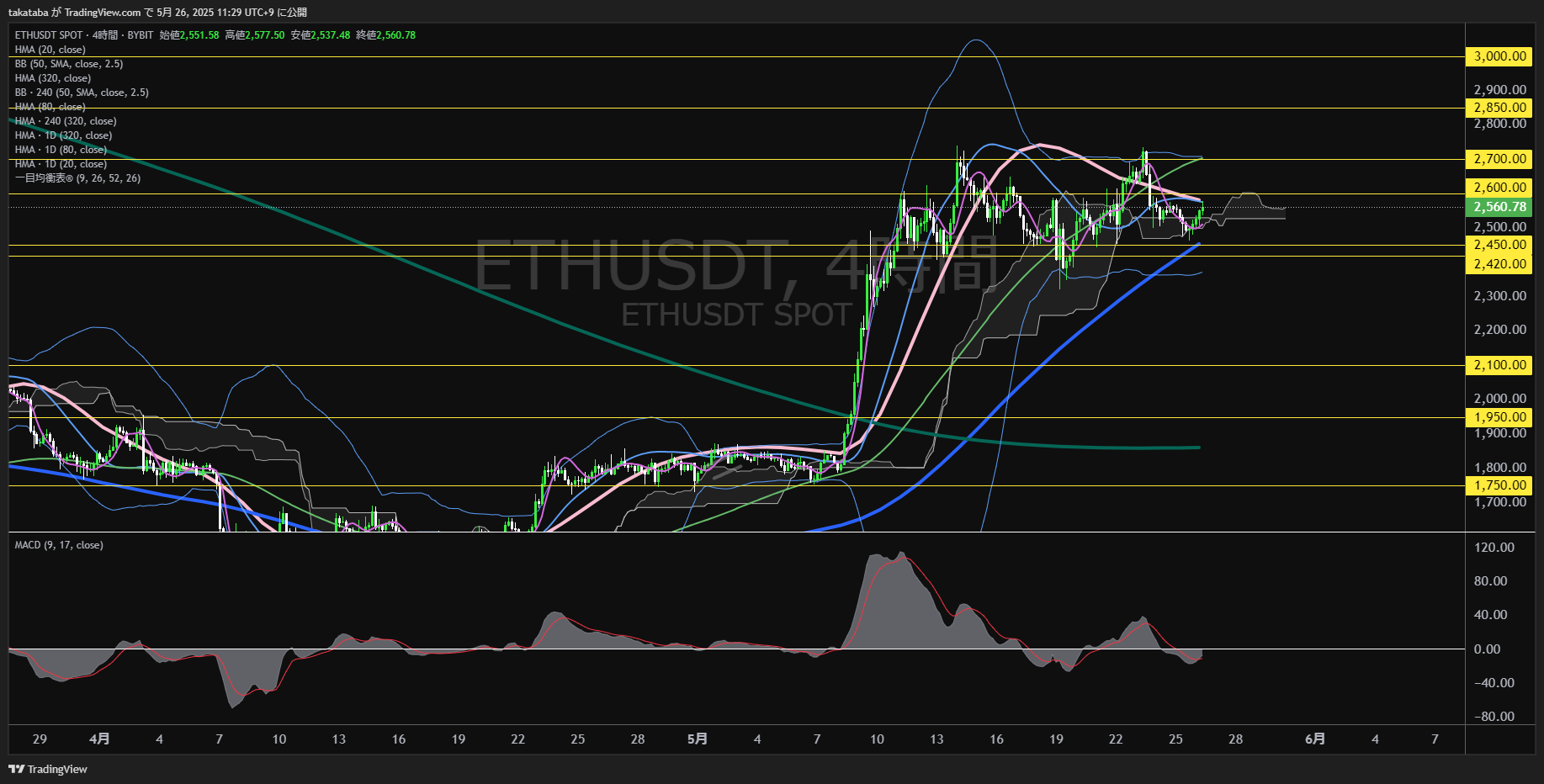Click the −80.00 MACD axis label
This screenshot has width=1544, height=784.
[1494, 717]
